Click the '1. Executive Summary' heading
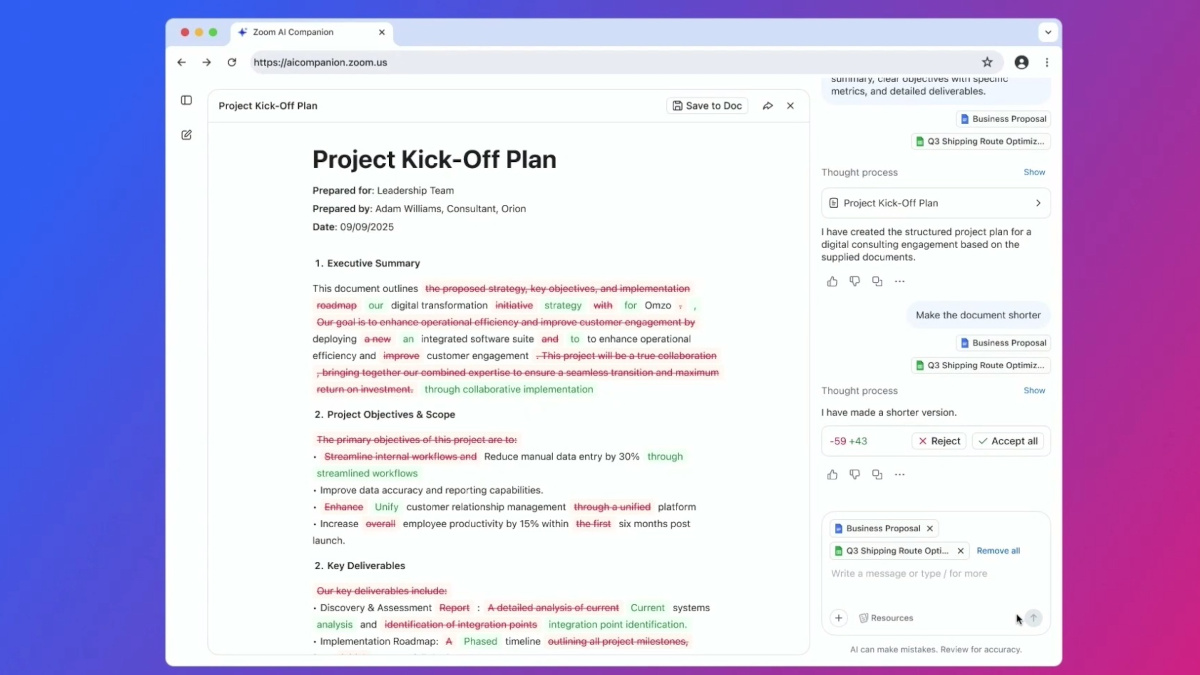 367,264
